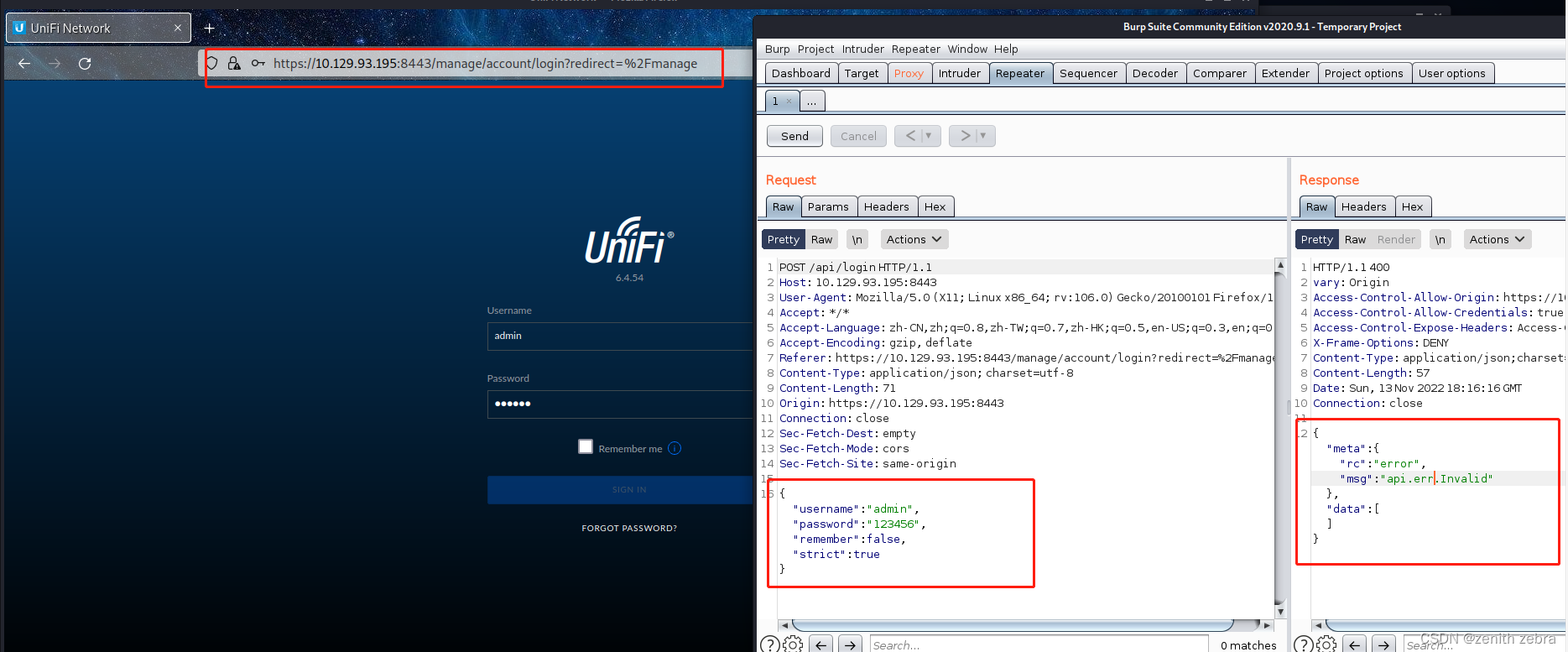This screenshot has width=1568, height=652.
Task: Jump to previous Response search match
Action: point(1355,644)
